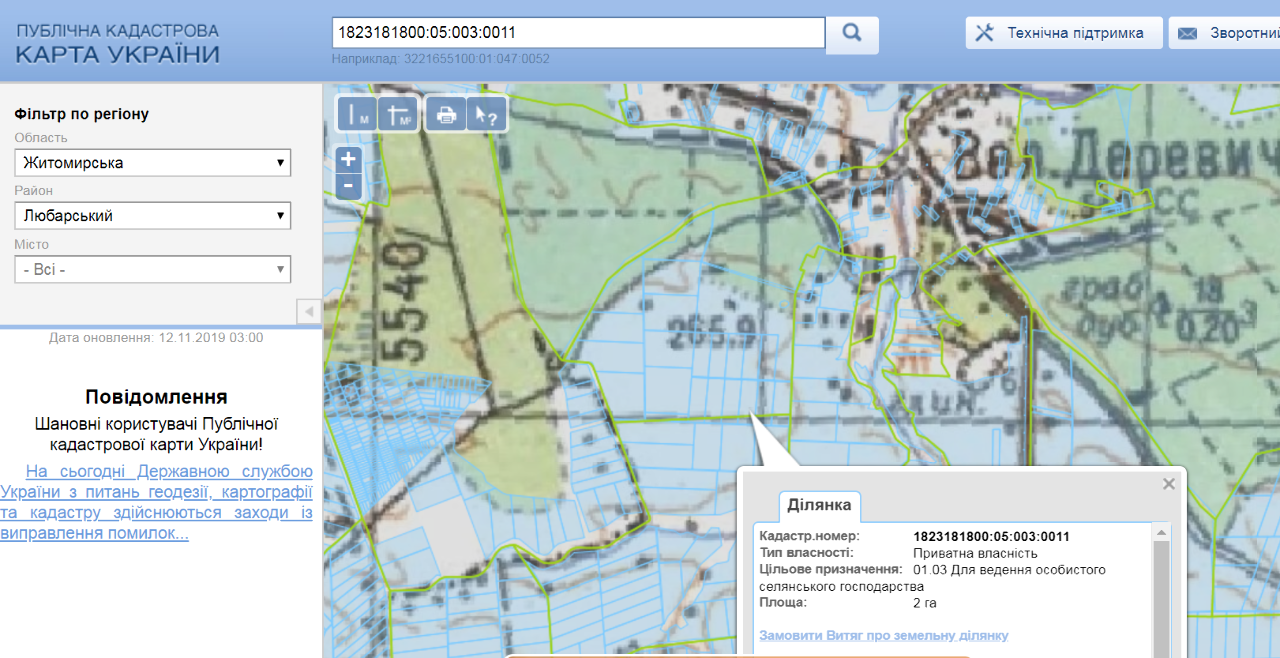Image resolution: width=1280 pixels, height=658 pixels.
Task: Select the area measurement tool
Action: pyautogui.click(x=399, y=115)
